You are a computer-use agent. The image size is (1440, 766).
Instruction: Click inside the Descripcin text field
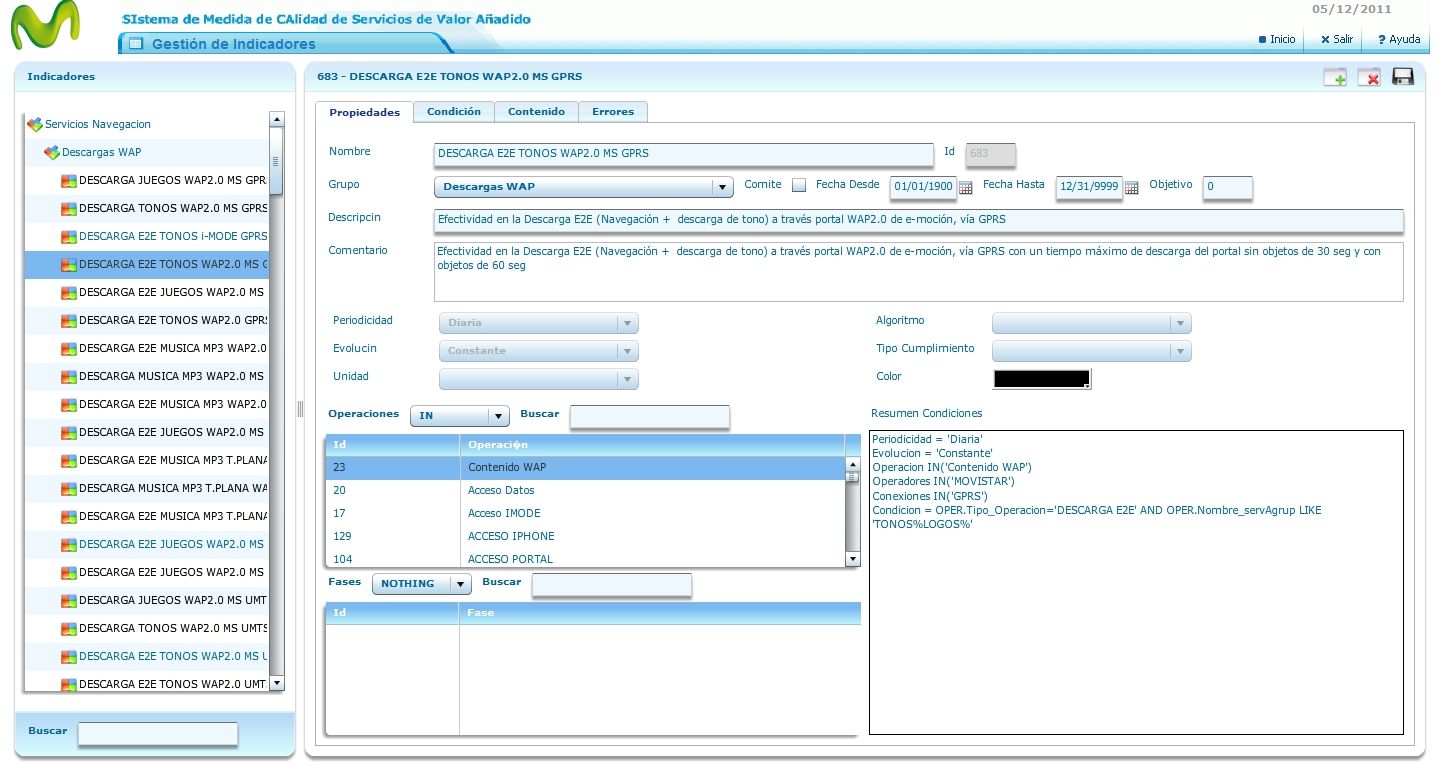pyautogui.click(x=918, y=220)
